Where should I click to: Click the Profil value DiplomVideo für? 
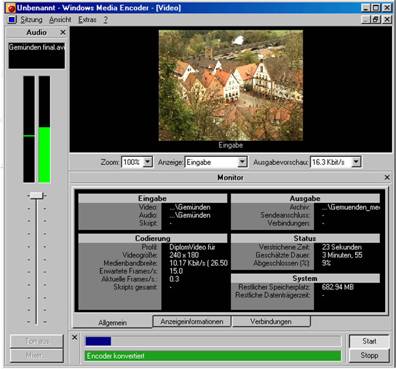click(192, 247)
